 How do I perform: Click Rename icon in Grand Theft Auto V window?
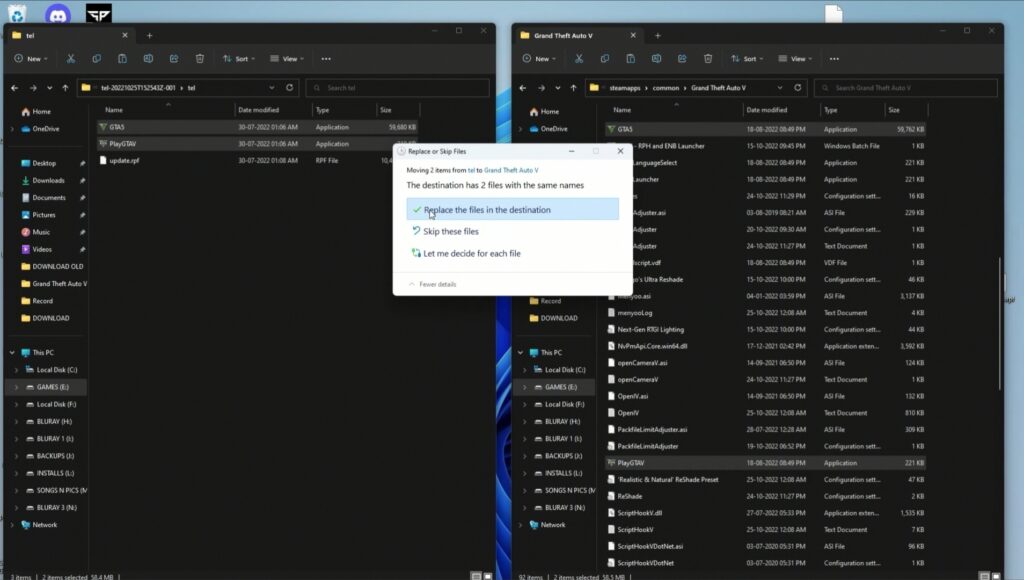[x=656, y=59]
